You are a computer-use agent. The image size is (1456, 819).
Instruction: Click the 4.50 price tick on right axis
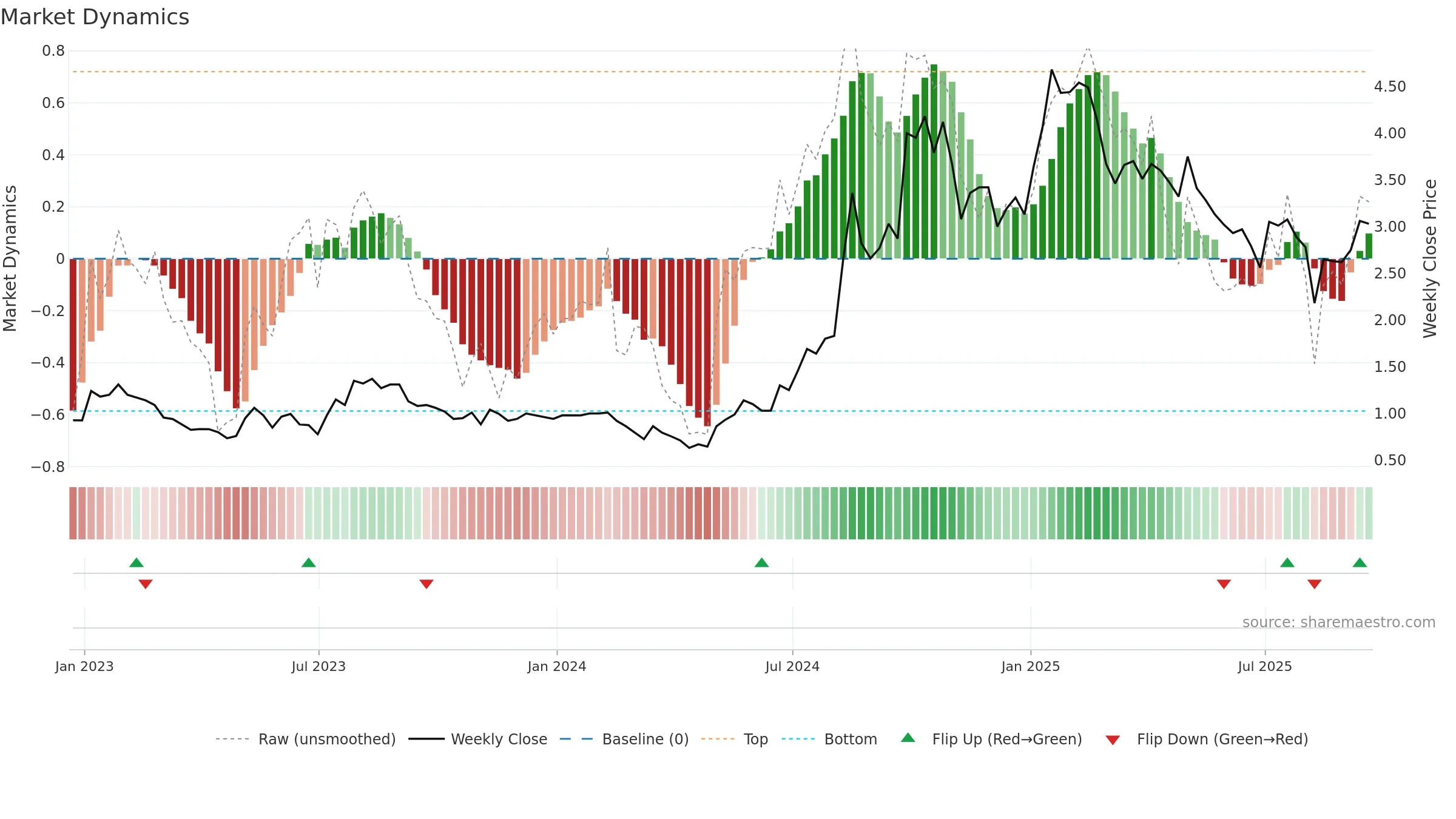tap(1390, 87)
